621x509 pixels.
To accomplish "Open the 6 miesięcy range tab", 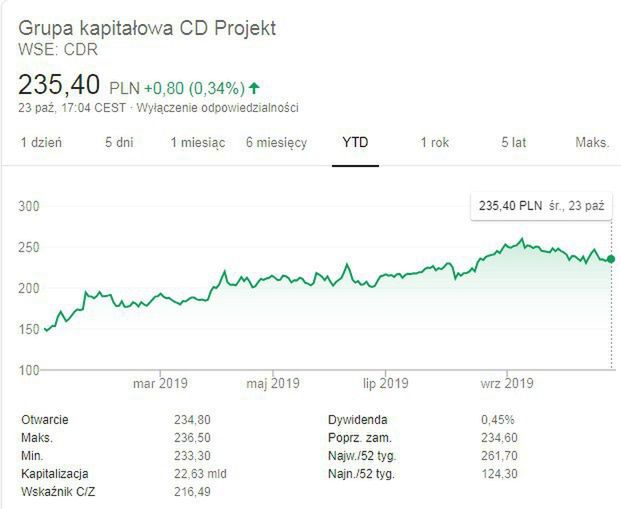I will (276, 143).
